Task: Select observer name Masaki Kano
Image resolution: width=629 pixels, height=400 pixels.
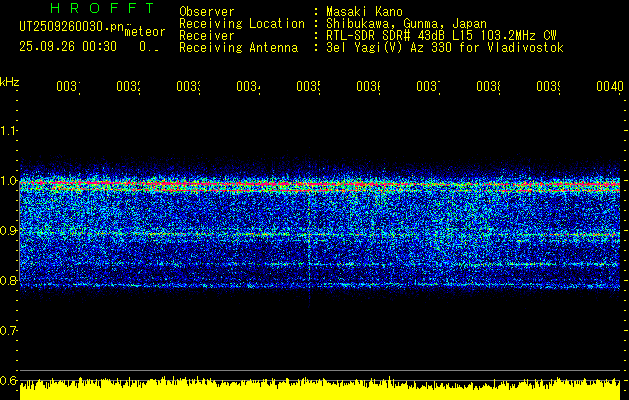Action: click(x=364, y=11)
